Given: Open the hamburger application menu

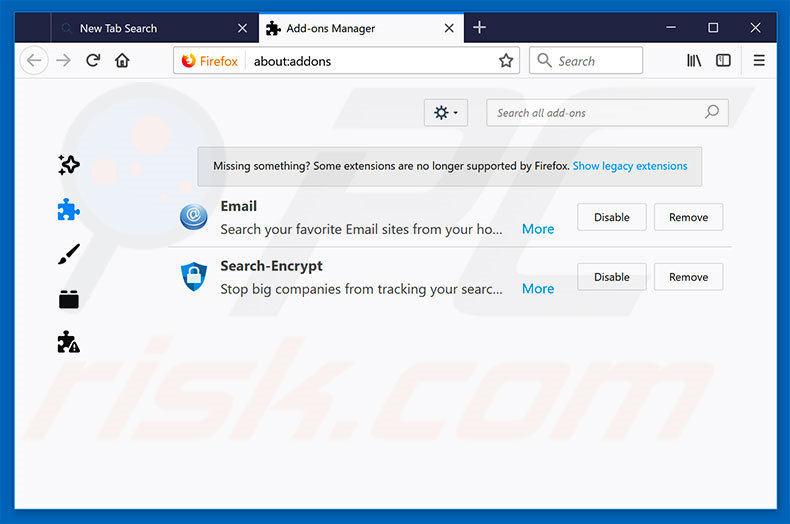Looking at the screenshot, I should click(759, 60).
